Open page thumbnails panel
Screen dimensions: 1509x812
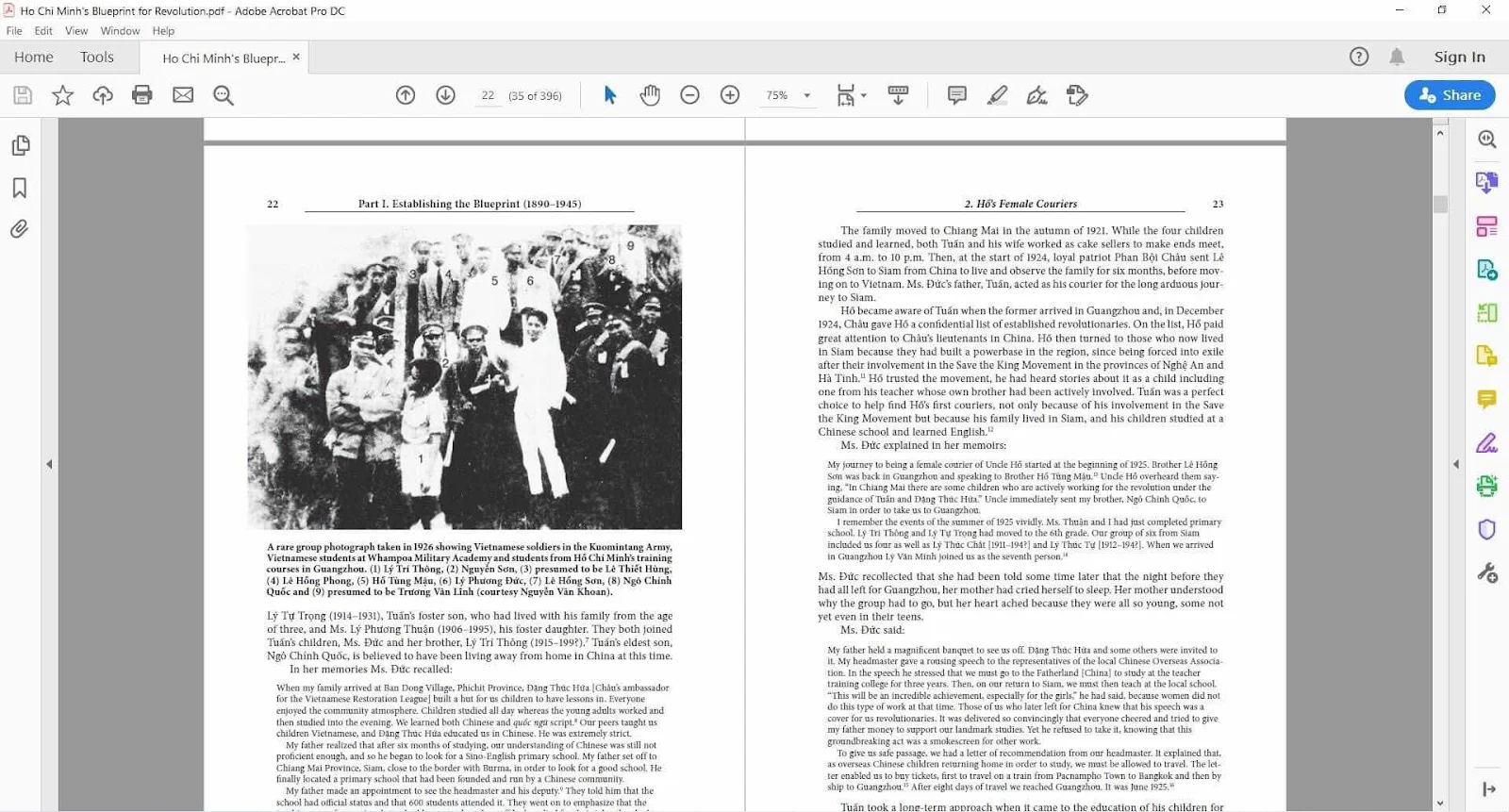[20, 145]
